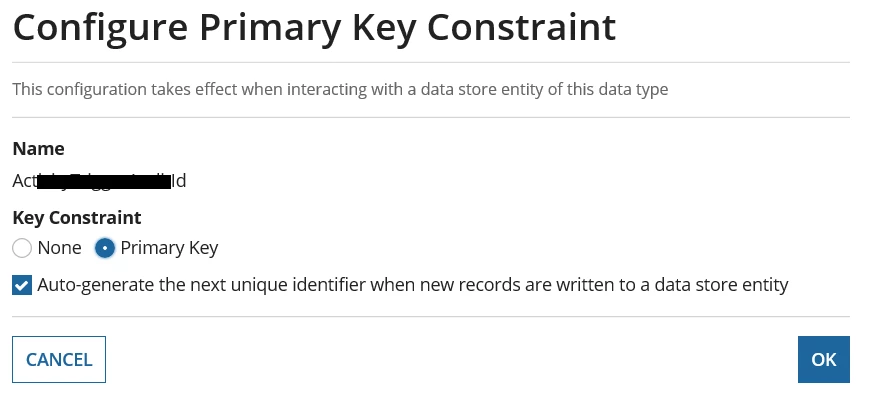Click the white checkmark in the blue checkbox
878x400 pixels.
tap(22, 286)
